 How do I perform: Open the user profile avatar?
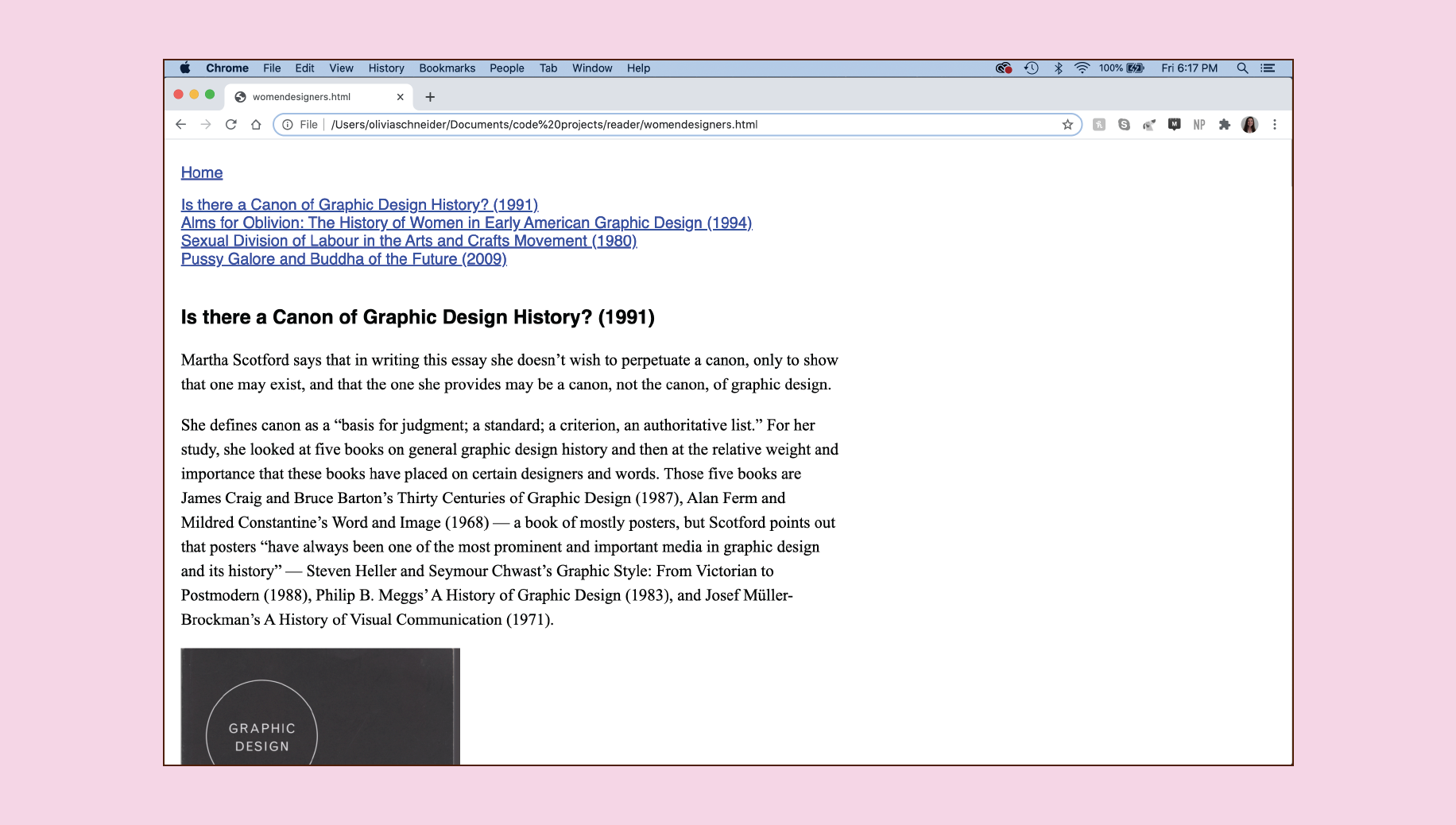click(x=1249, y=125)
